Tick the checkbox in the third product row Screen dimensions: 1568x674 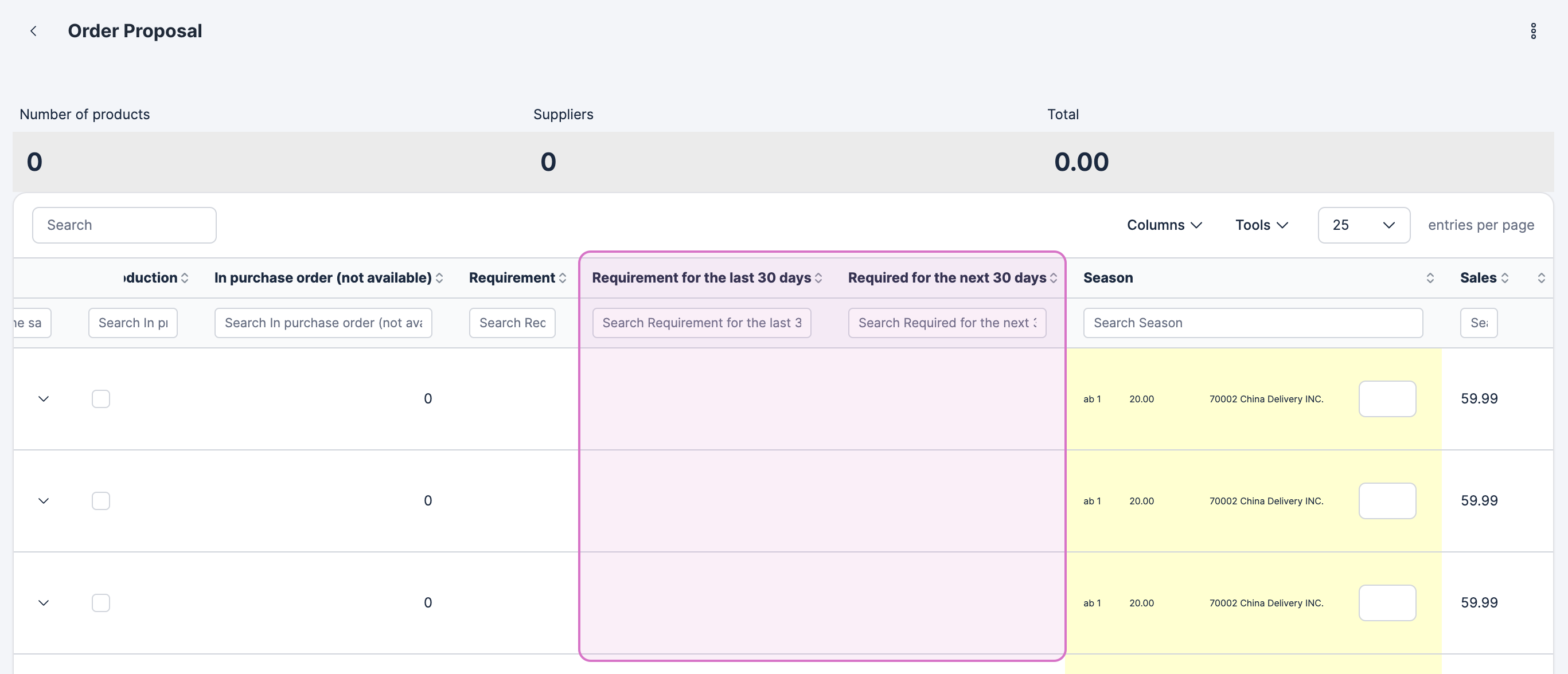click(x=101, y=603)
